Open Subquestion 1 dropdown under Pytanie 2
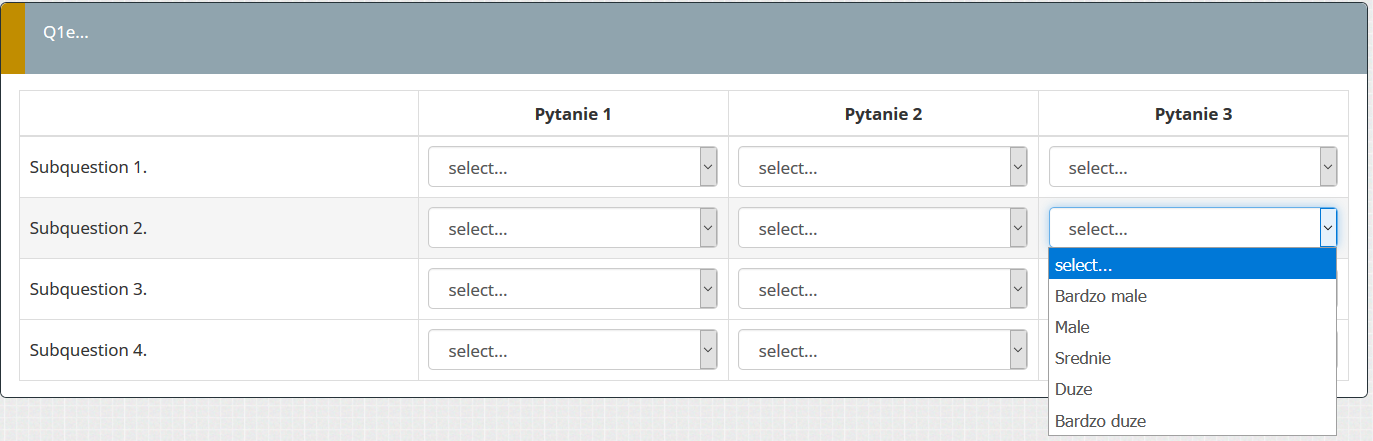The image size is (1373, 441). tap(882, 167)
